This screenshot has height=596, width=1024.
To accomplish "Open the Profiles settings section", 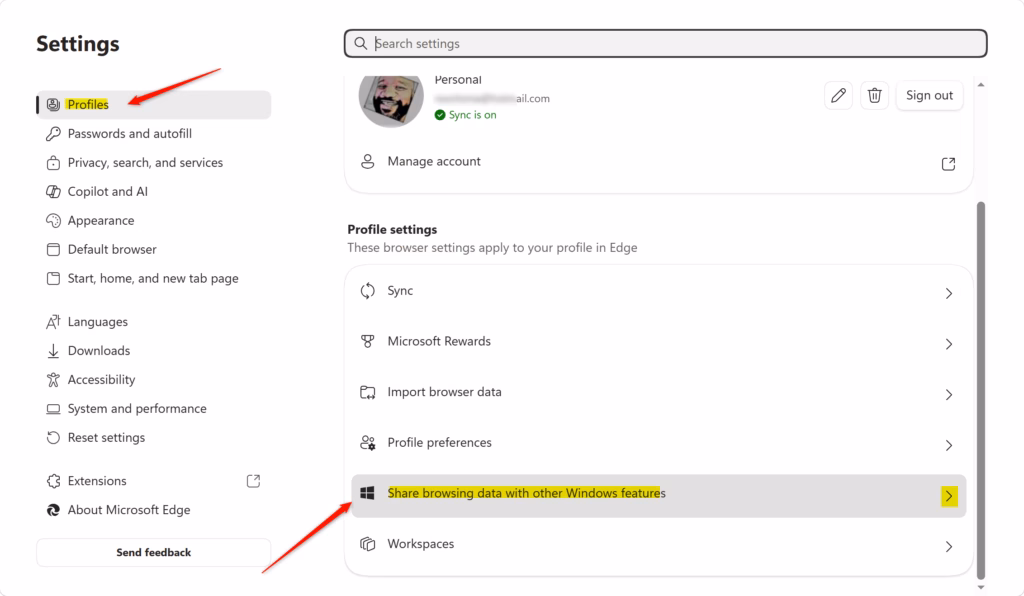I will [x=153, y=104].
